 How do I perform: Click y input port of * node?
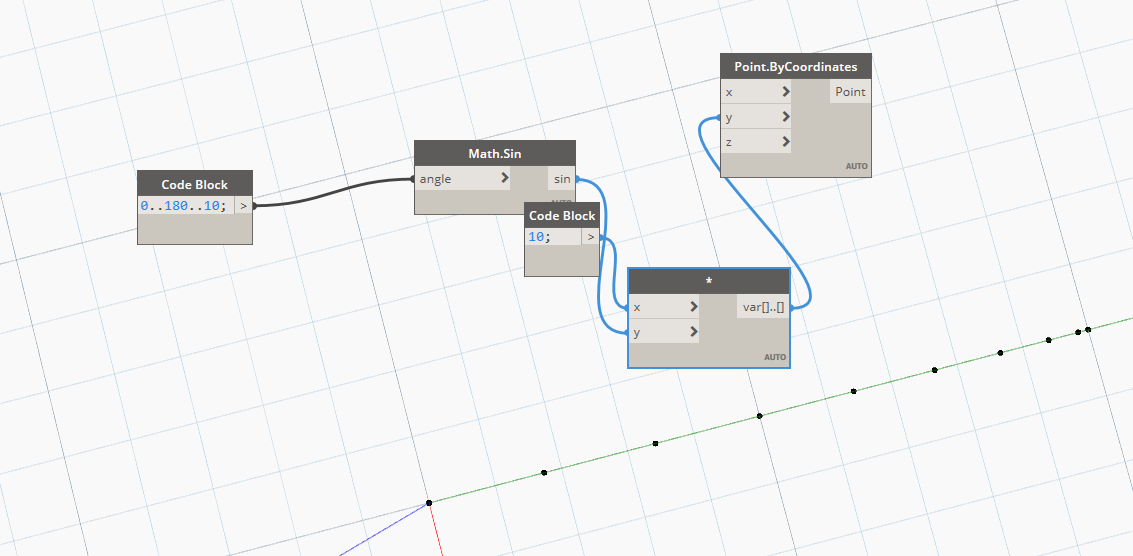tap(663, 332)
